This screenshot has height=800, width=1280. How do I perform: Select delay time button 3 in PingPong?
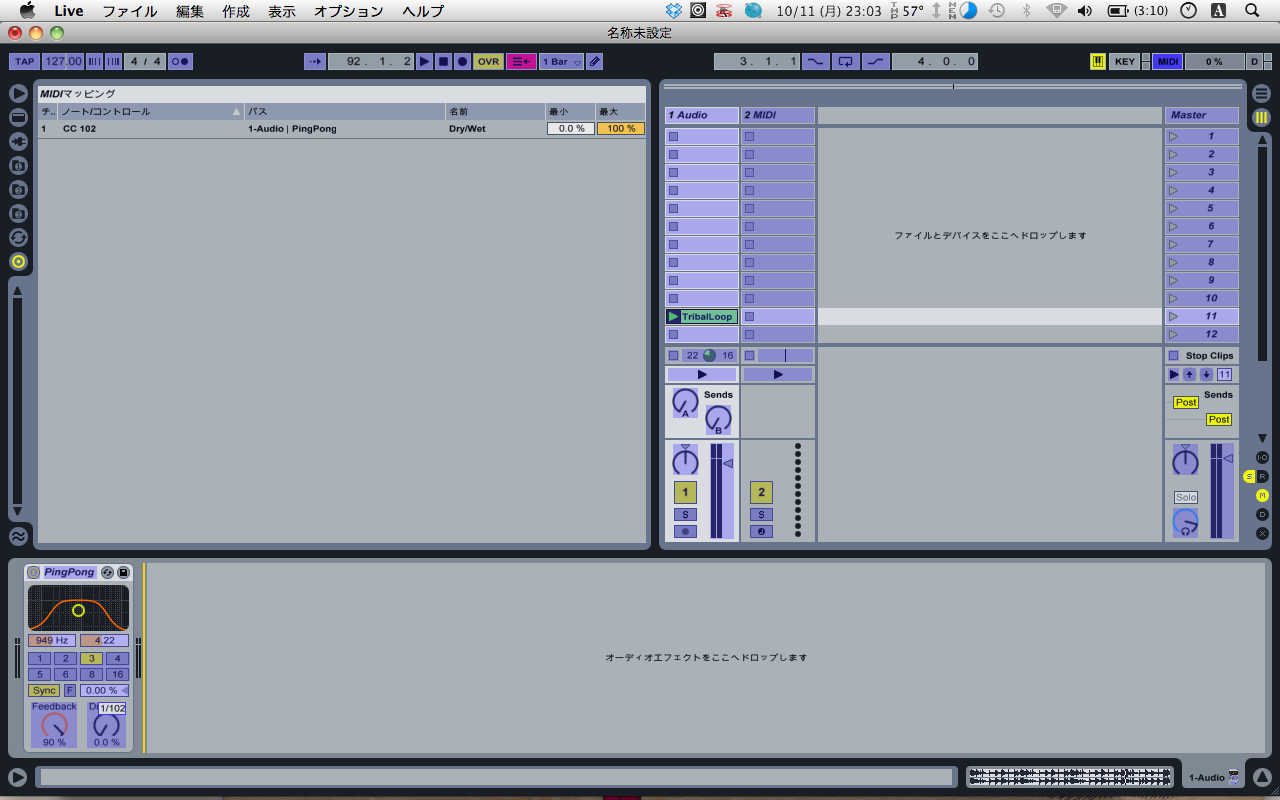pos(91,659)
